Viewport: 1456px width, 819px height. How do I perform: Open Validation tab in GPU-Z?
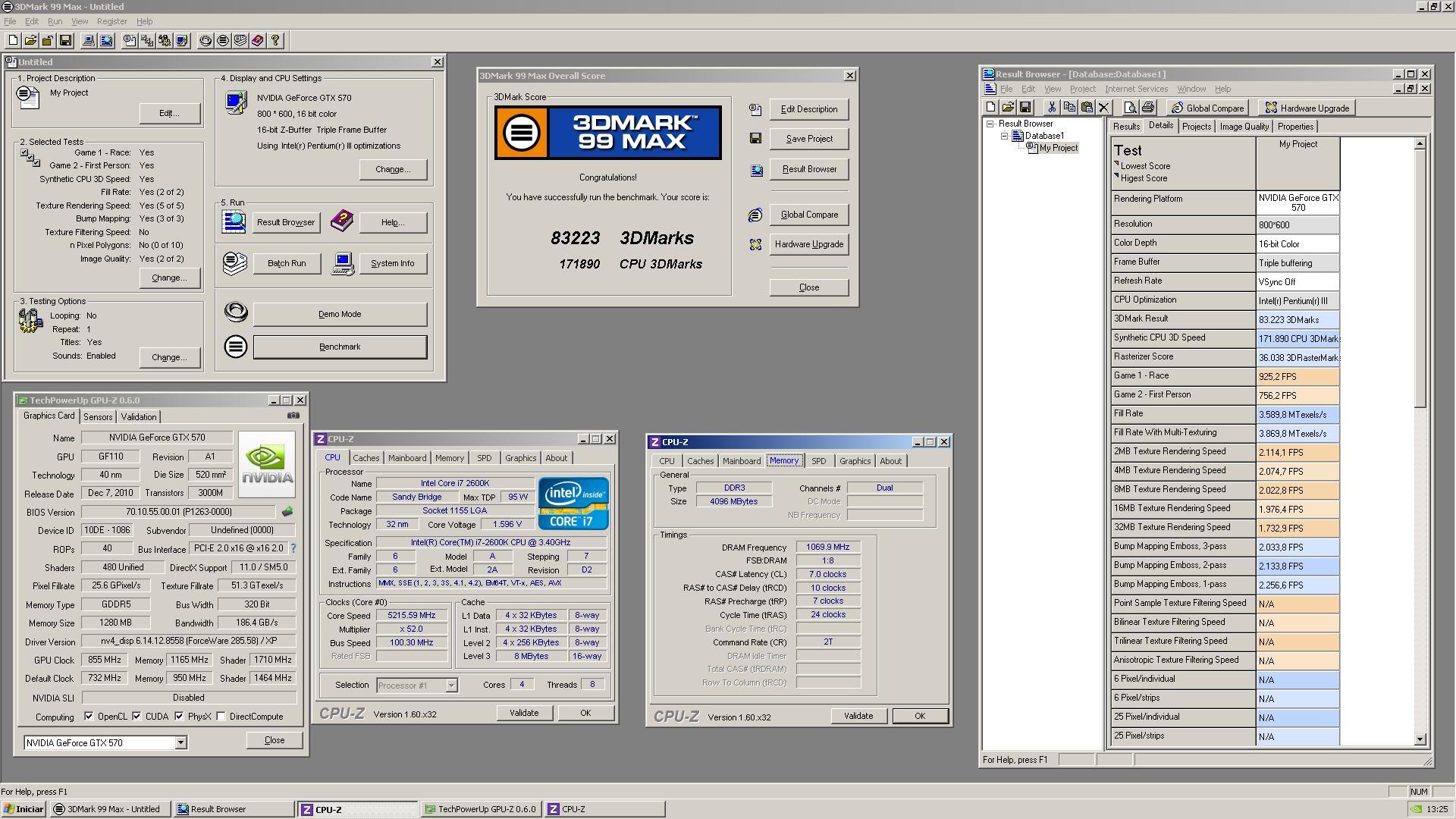(x=139, y=417)
